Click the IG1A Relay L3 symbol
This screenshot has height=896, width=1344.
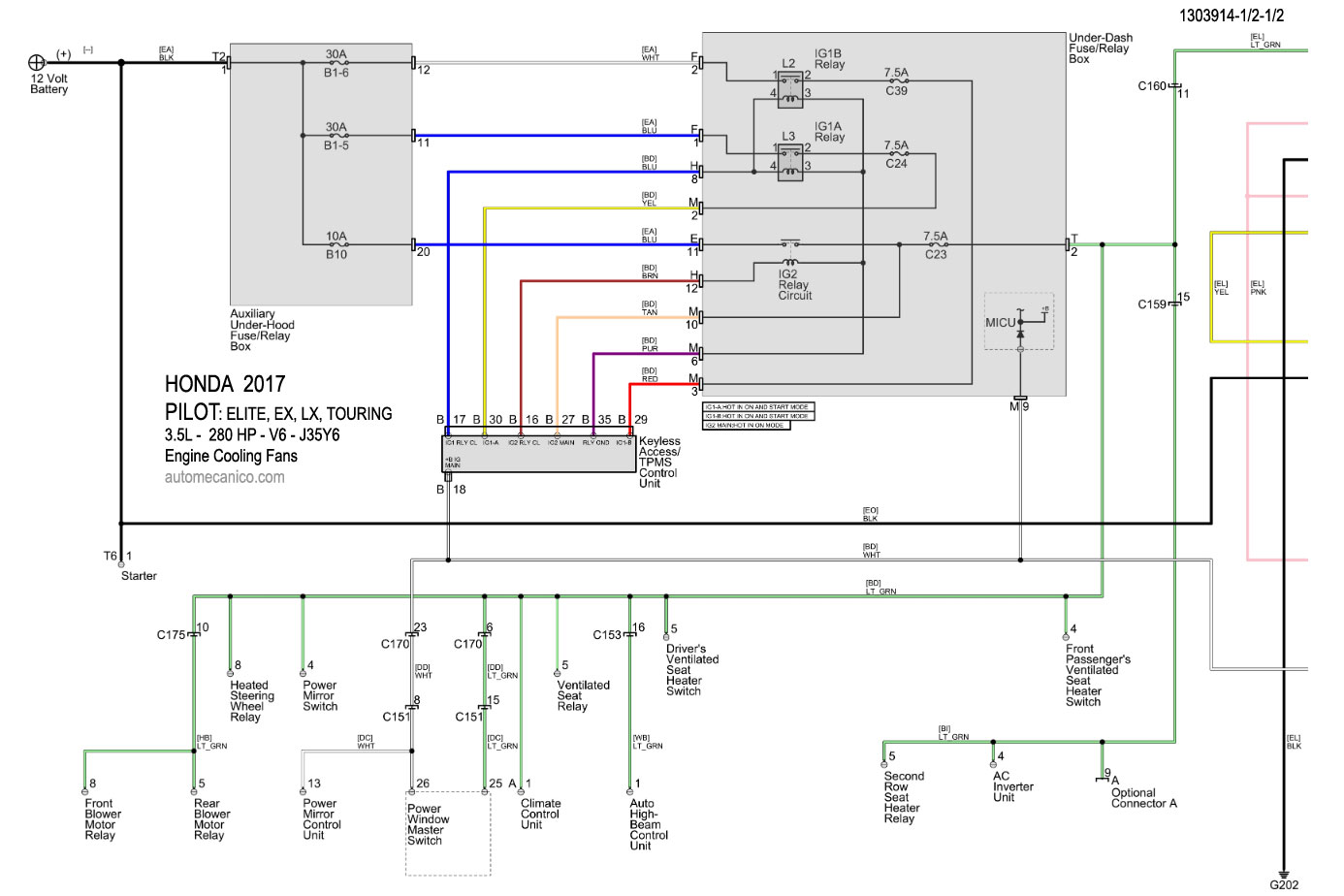[790, 159]
